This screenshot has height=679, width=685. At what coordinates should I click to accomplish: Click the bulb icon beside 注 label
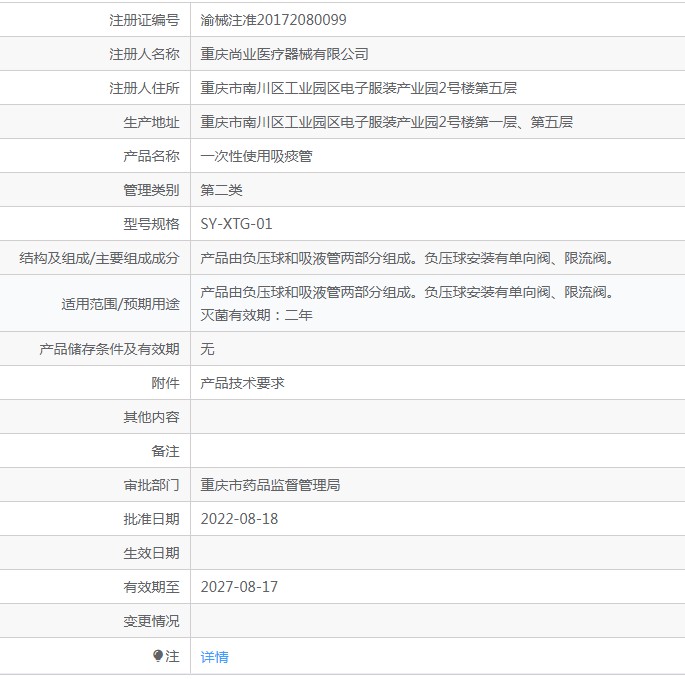pos(157,656)
